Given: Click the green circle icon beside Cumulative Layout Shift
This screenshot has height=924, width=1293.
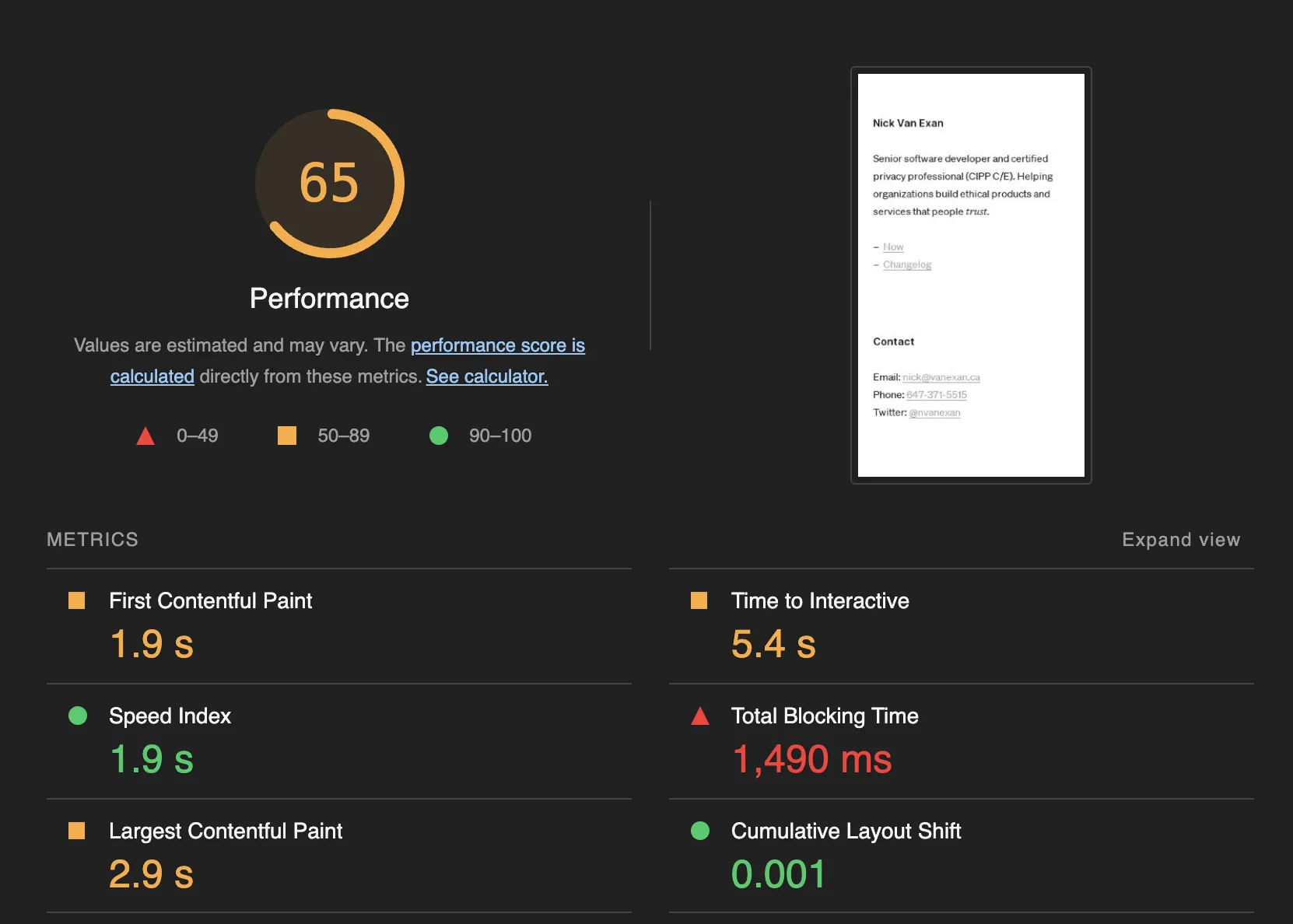Looking at the screenshot, I should pos(700,831).
